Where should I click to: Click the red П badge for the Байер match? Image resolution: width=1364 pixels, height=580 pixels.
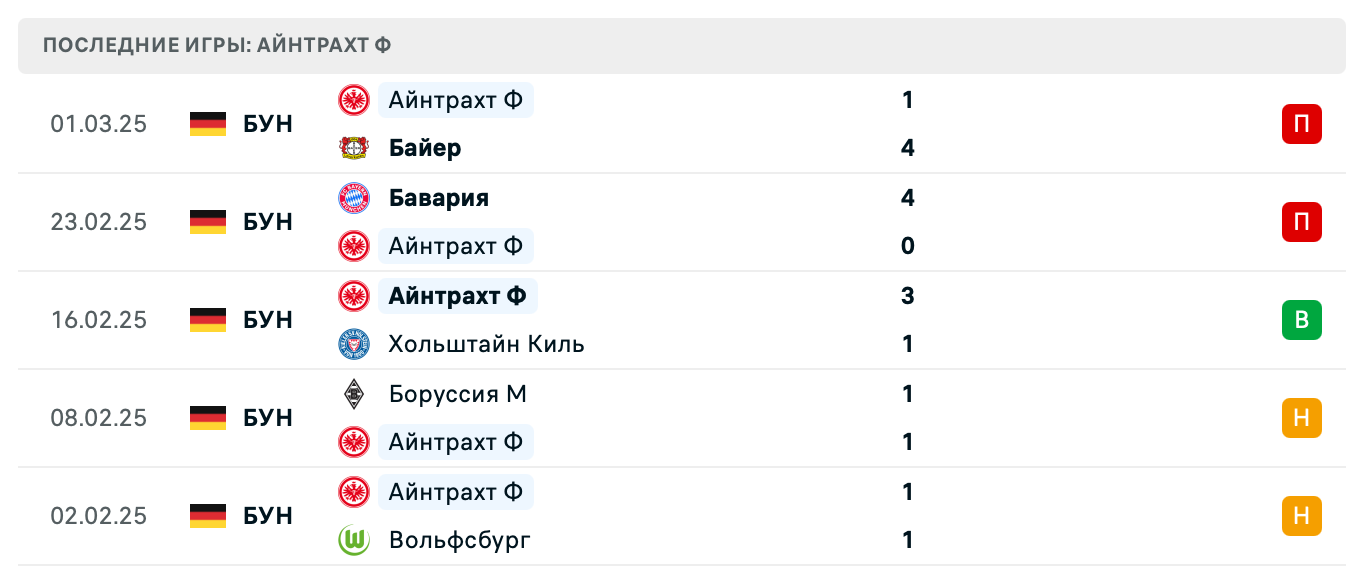(x=1301, y=124)
